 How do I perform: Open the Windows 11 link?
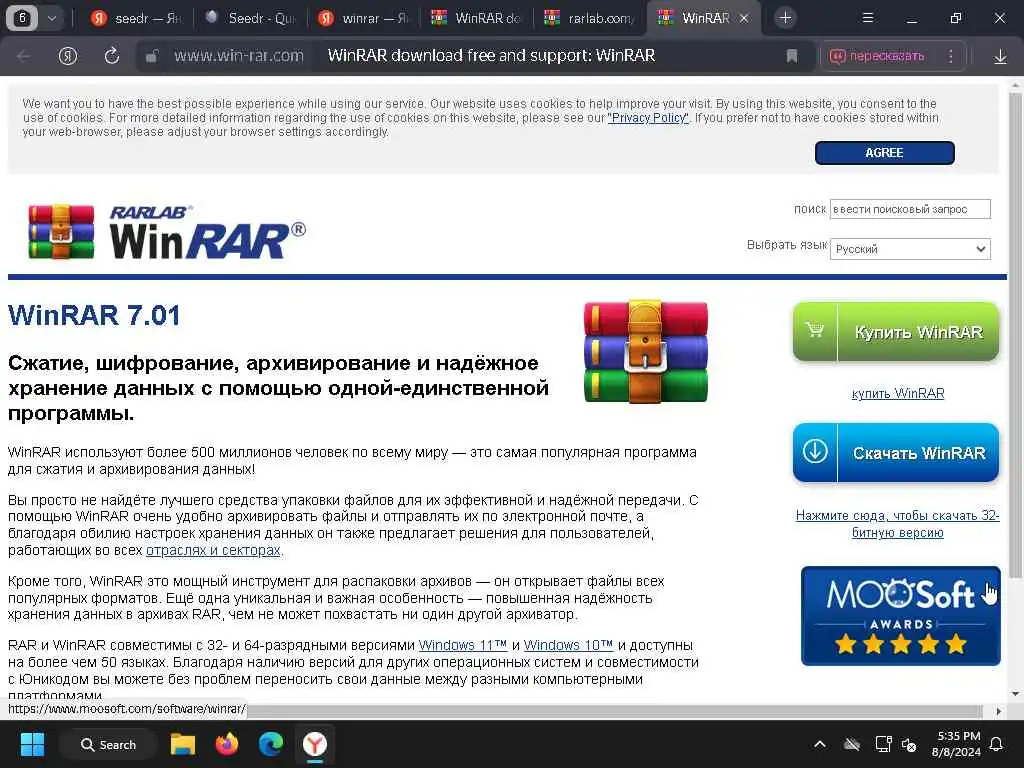coord(462,645)
